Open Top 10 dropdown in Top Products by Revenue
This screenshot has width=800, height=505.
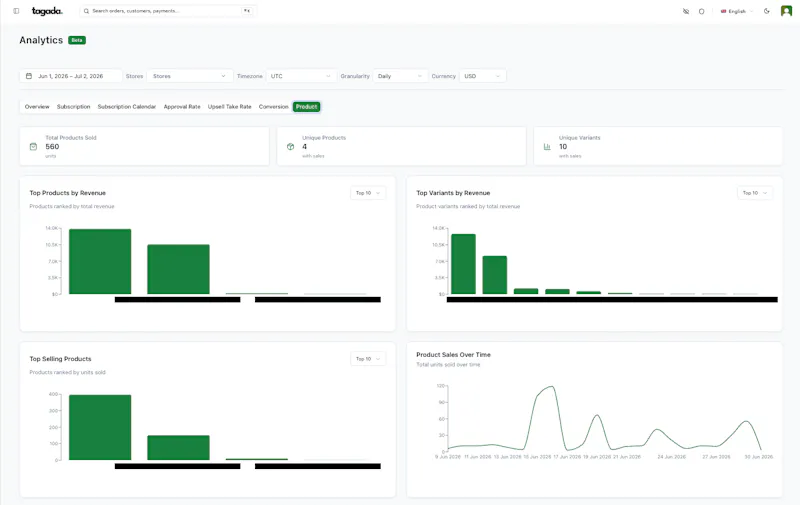(368, 193)
